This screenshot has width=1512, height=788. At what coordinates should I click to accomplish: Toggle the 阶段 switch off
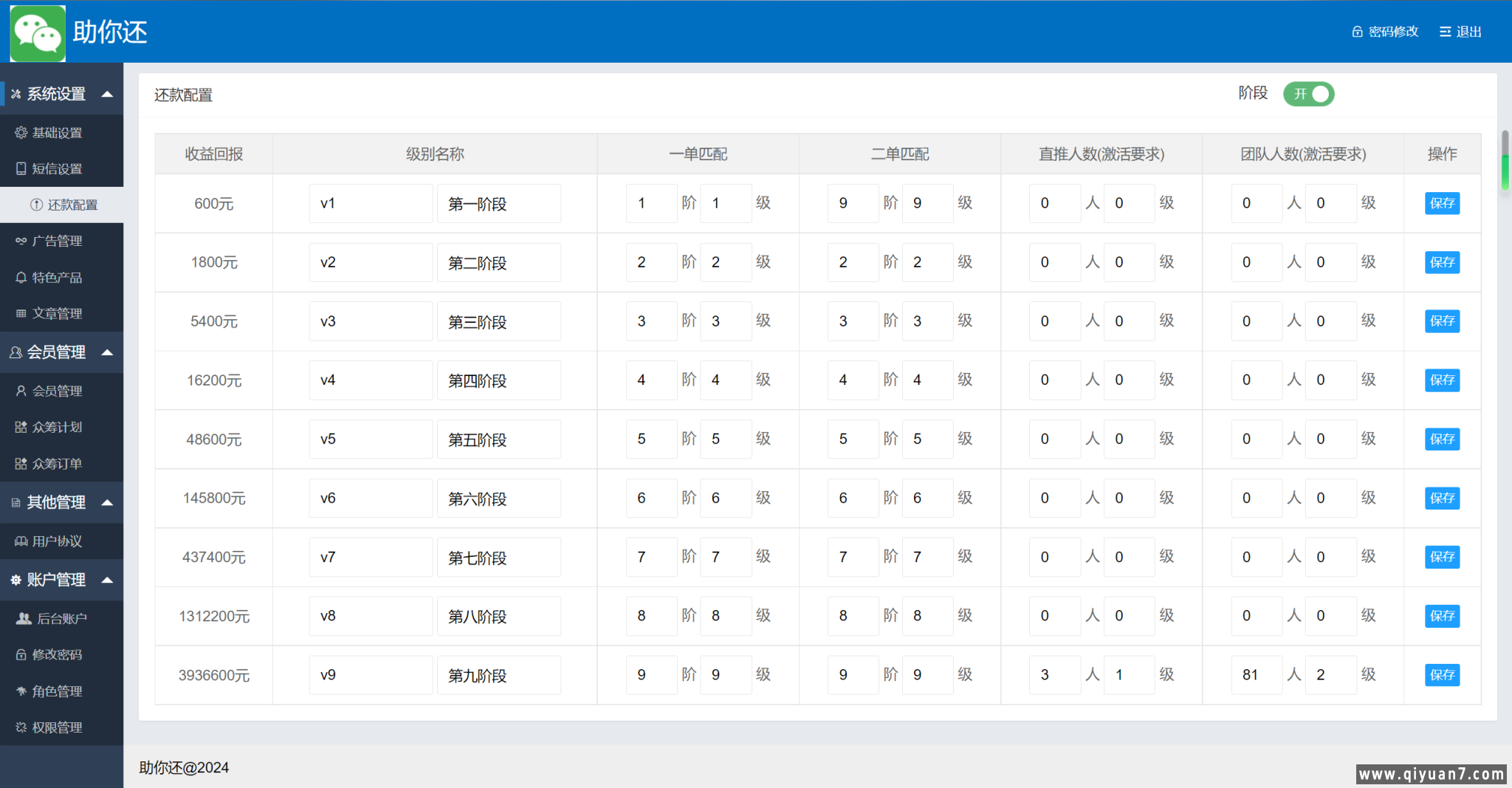[1308, 95]
